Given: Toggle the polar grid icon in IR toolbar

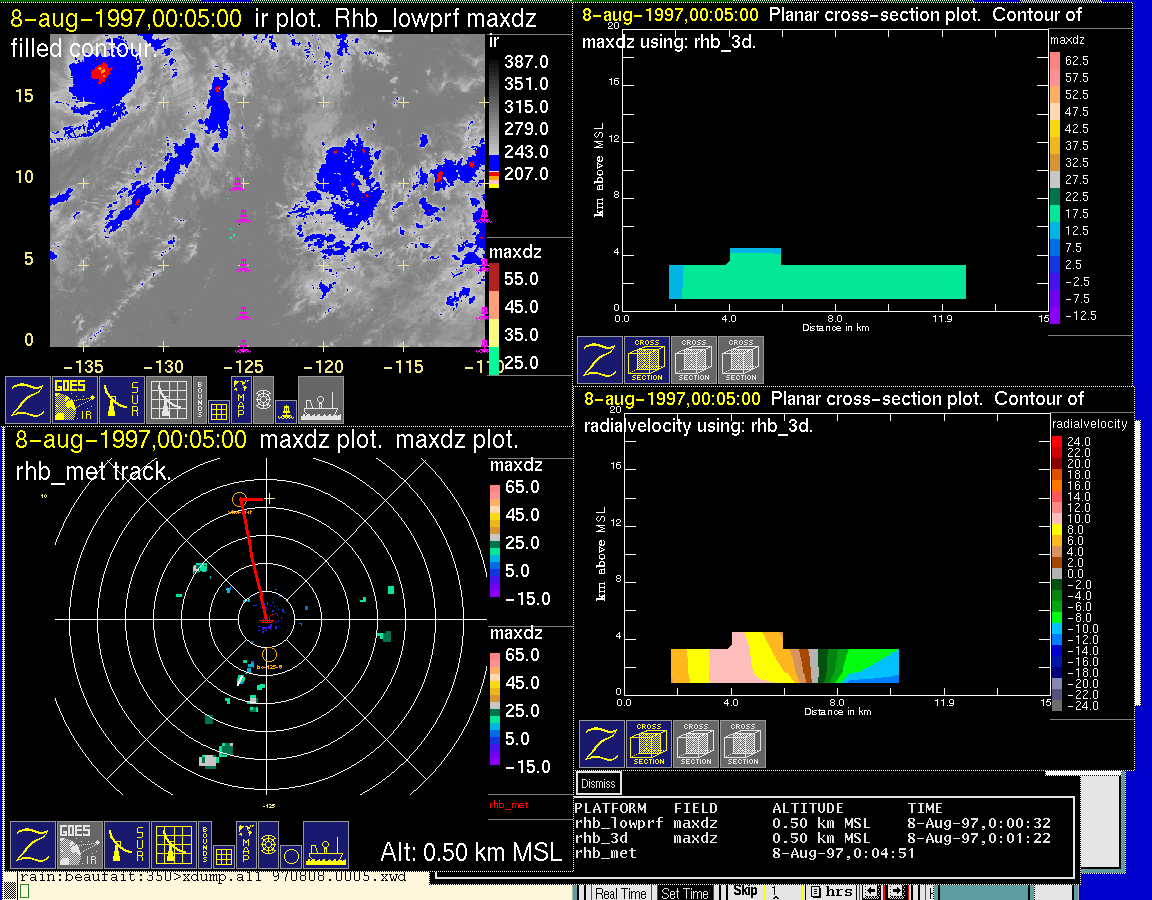Looking at the screenshot, I should (x=264, y=398).
